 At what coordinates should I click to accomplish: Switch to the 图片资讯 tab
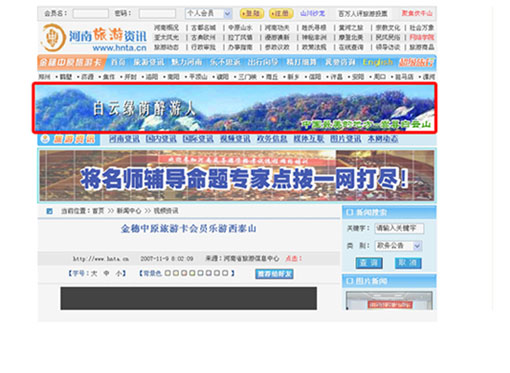[346, 139]
